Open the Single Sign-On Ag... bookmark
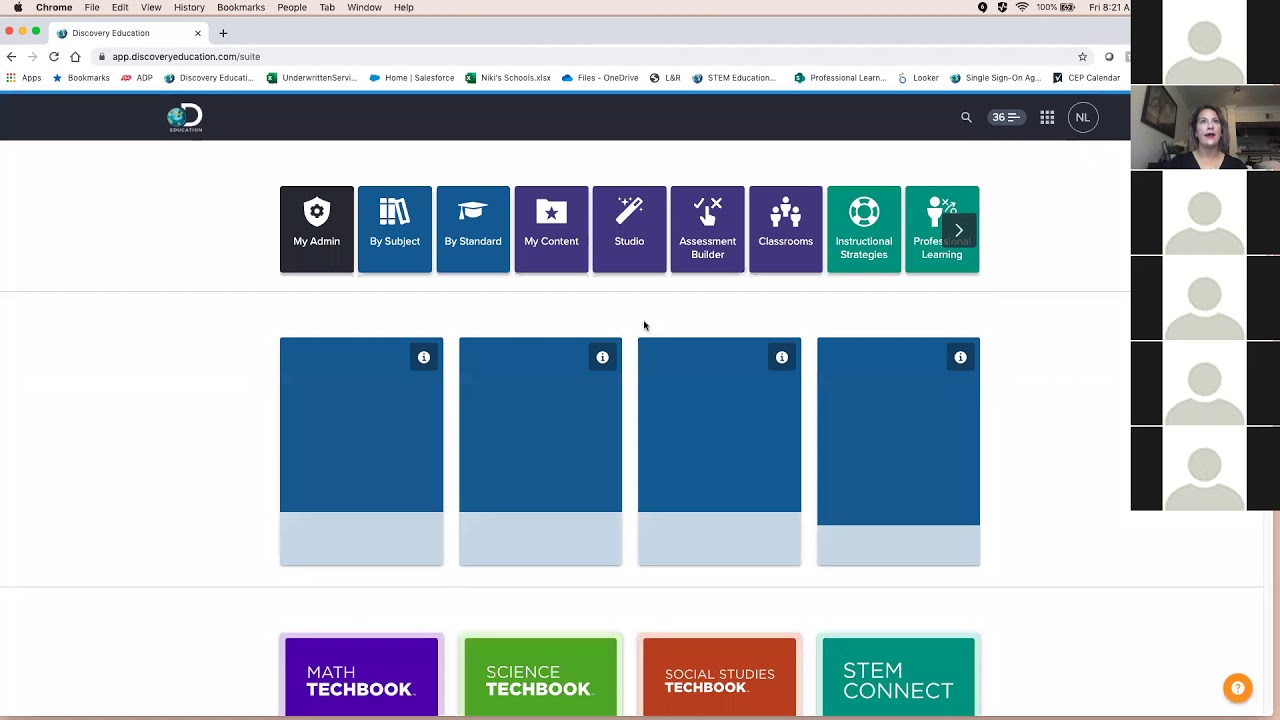Image resolution: width=1280 pixels, height=720 pixels. tap(996, 78)
